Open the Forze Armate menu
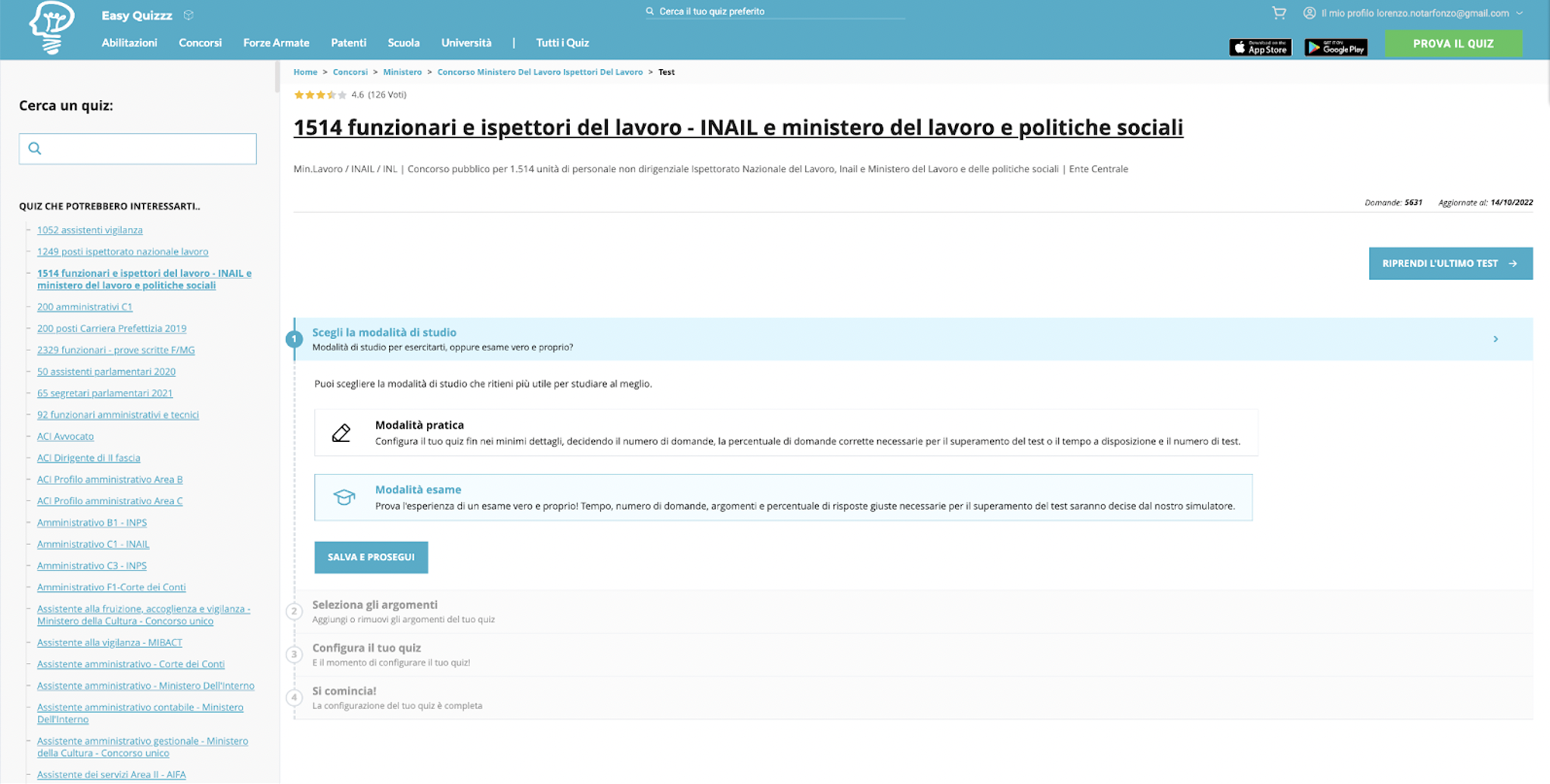1550x784 pixels. tap(275, 43)
